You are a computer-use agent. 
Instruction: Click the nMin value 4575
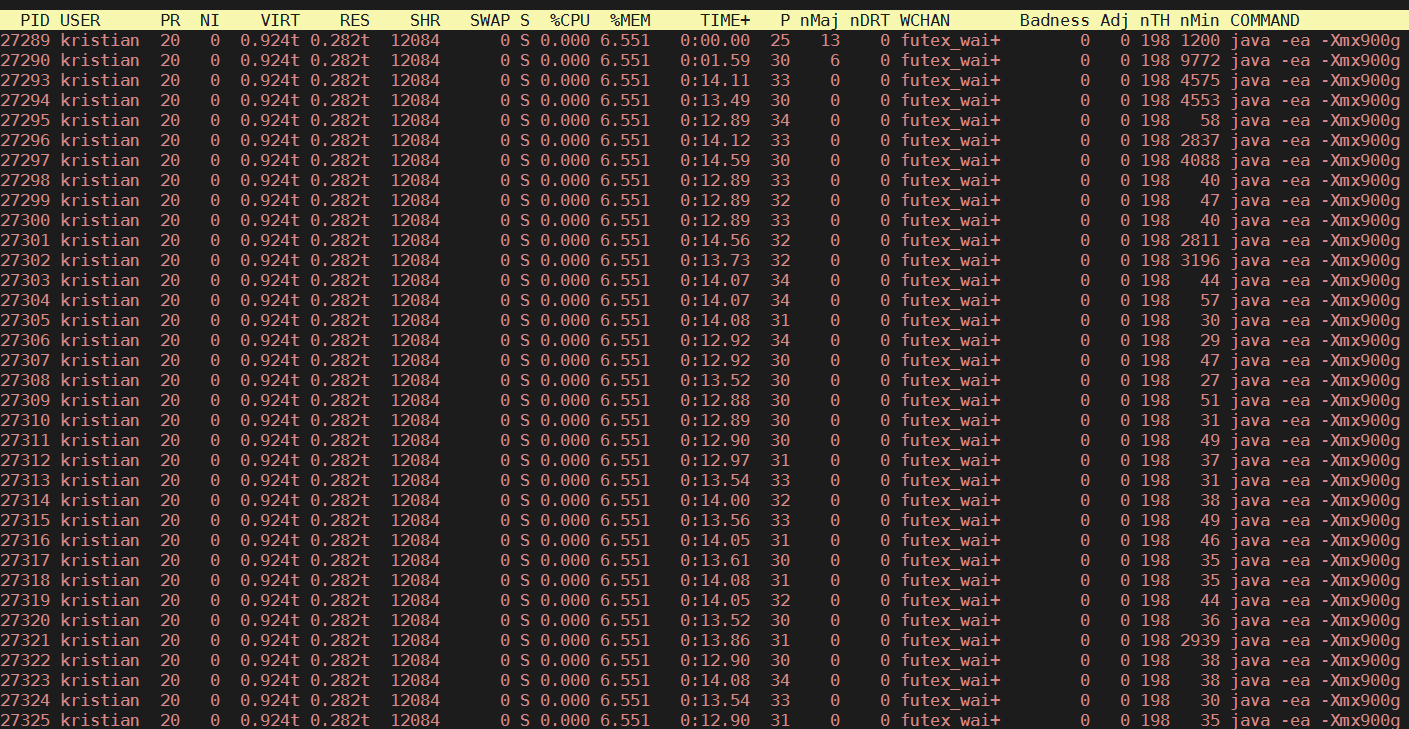(x=1200, y=80)
